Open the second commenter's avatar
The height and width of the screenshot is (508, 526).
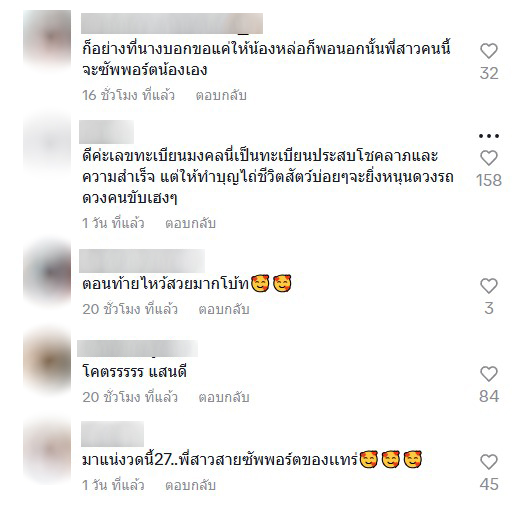(x=47, y=144)
